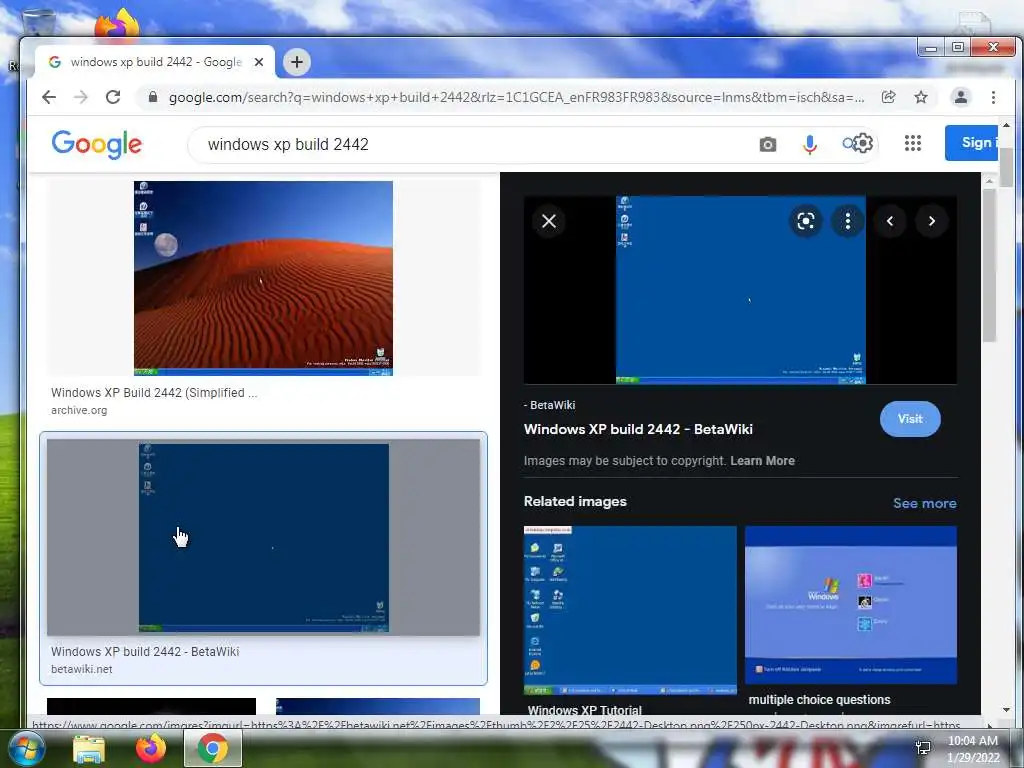Image resolution: width=1024 pixels, height=768 pixels.
Task: Search inside image with Lens icon
Action: (806, 221)
